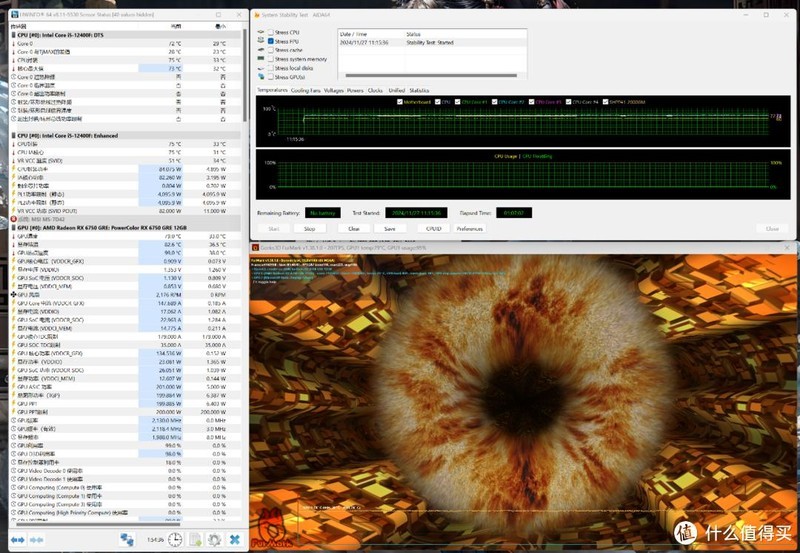800x553 pixels.
Task: Click the red MSI MS-7D42 error icon
Action: tap(13, 218)
